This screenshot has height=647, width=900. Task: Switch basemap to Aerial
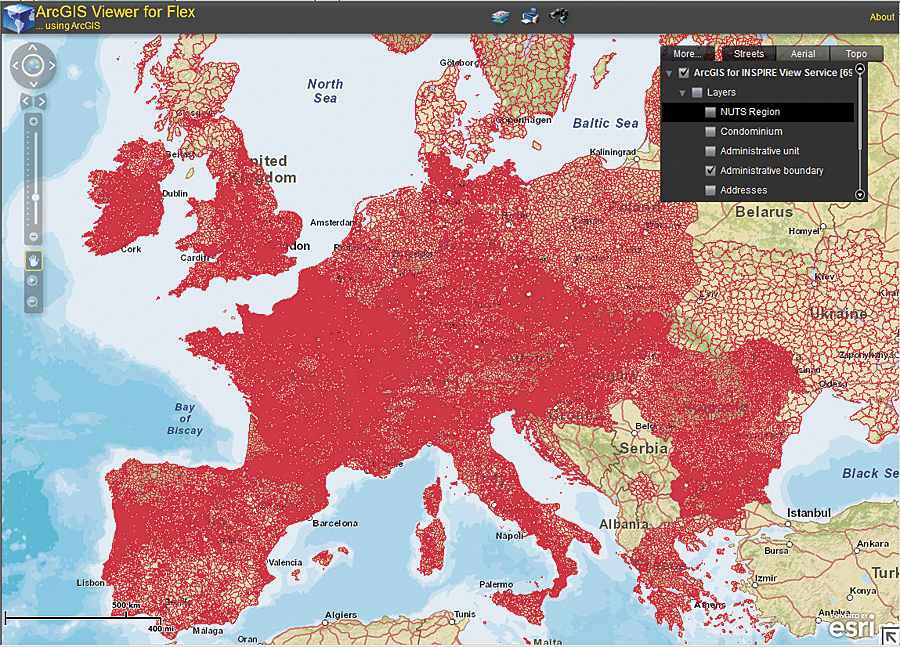tap(803, 53)
